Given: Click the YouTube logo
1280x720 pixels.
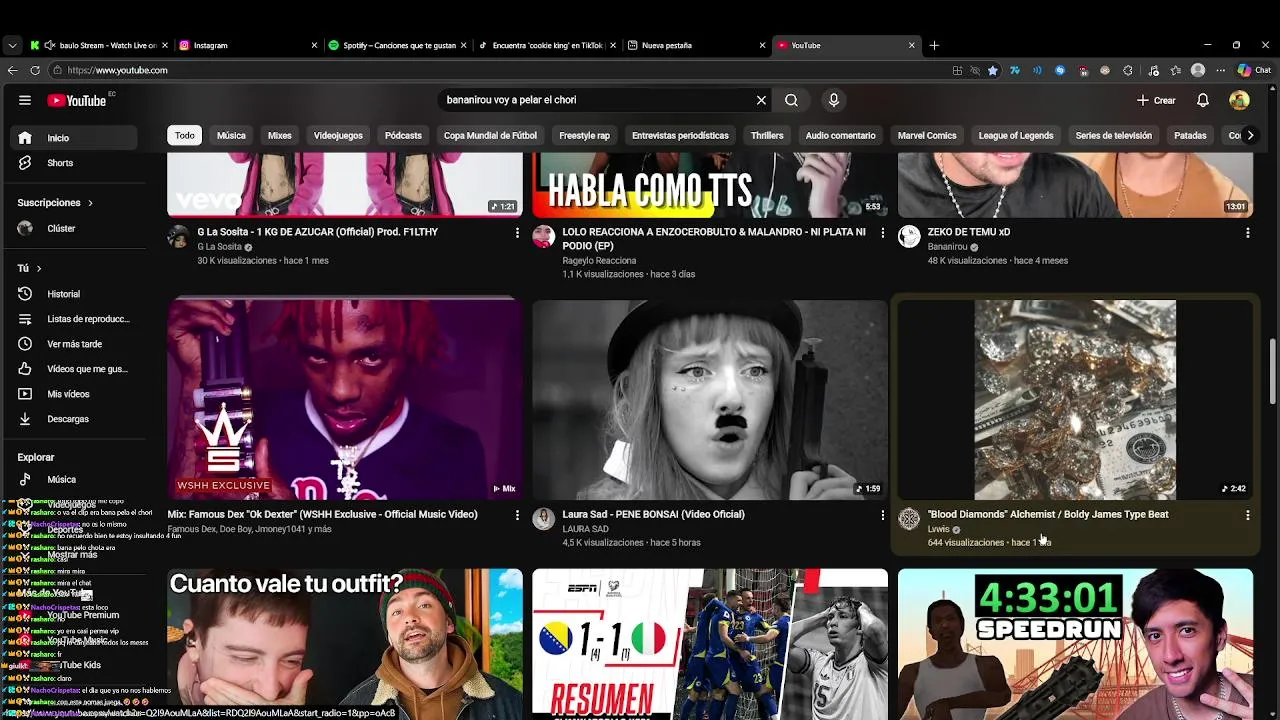Looking at the screenshot, I should click(77, 100).
